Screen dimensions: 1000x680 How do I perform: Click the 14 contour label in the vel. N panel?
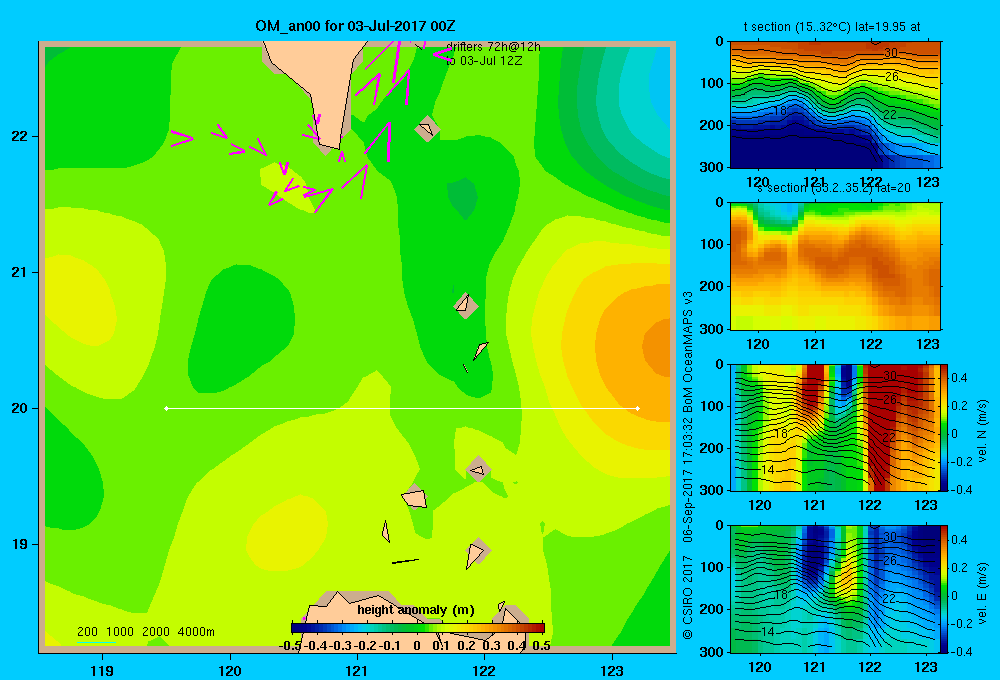[767, 469]
